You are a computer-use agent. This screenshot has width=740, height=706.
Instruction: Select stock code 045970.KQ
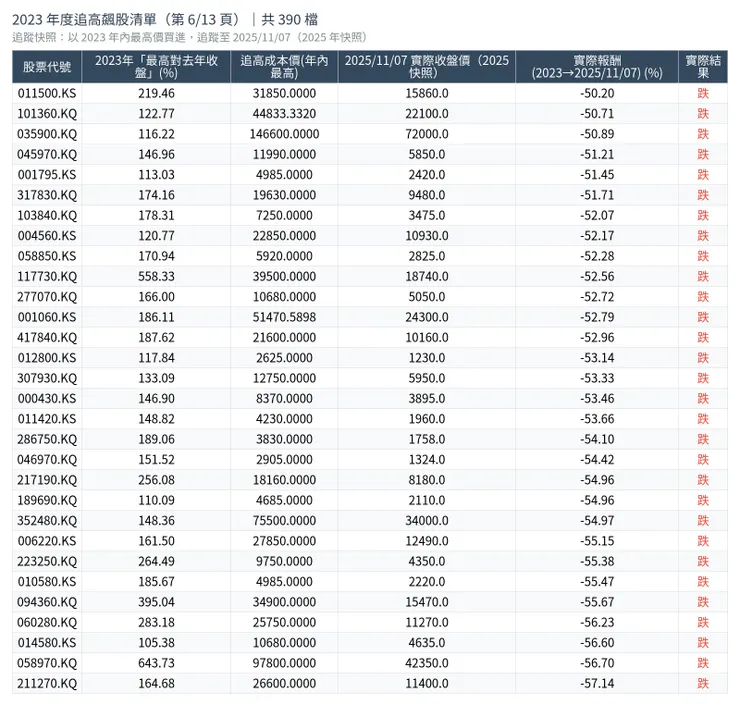pos(47,154)
